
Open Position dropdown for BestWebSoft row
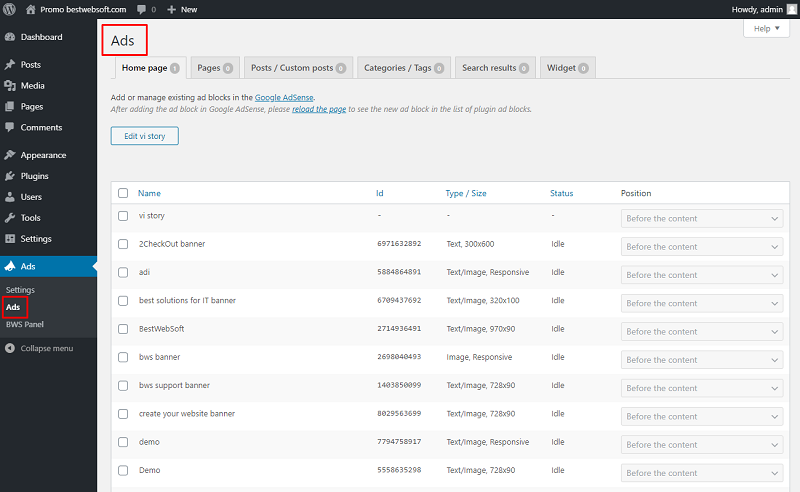[x=702, y=332]
